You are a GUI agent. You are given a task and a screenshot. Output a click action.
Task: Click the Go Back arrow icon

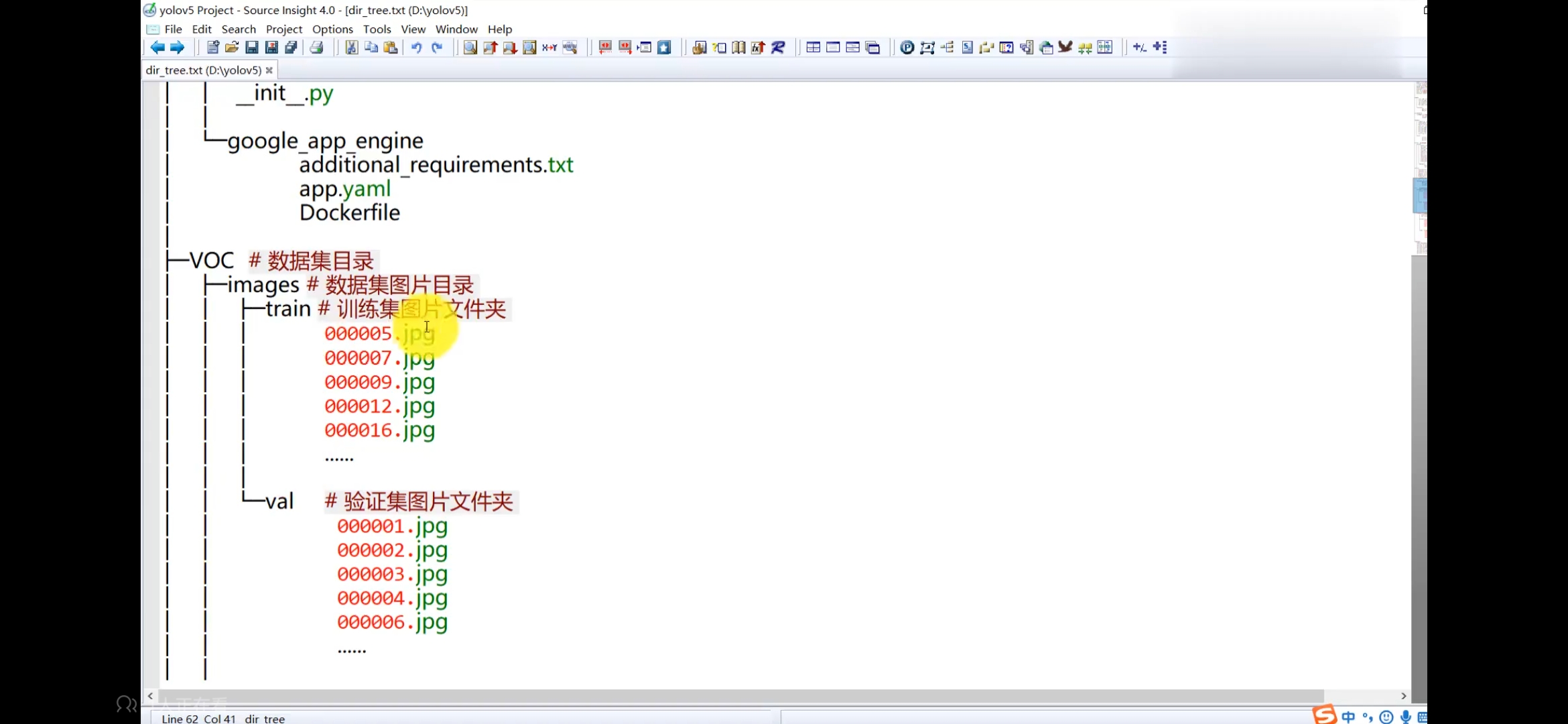(157, 47)
